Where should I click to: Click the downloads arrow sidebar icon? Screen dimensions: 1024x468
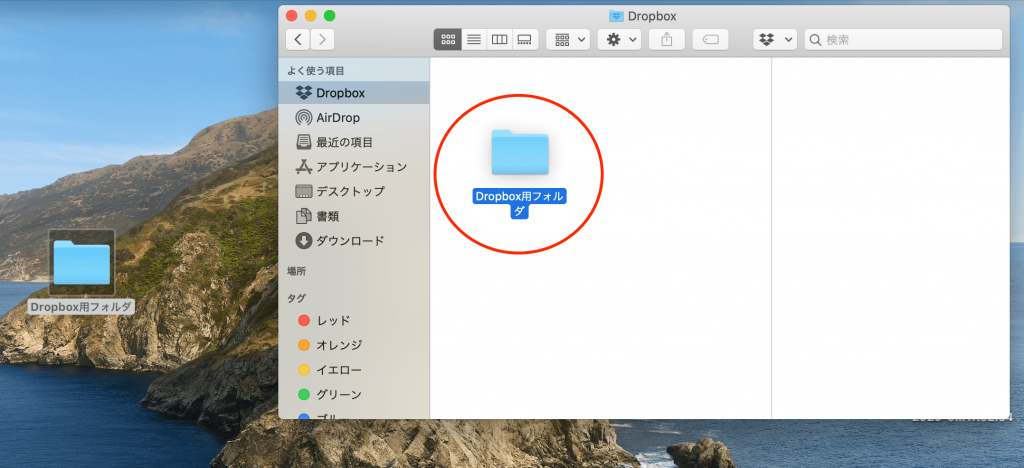point(304,241)
